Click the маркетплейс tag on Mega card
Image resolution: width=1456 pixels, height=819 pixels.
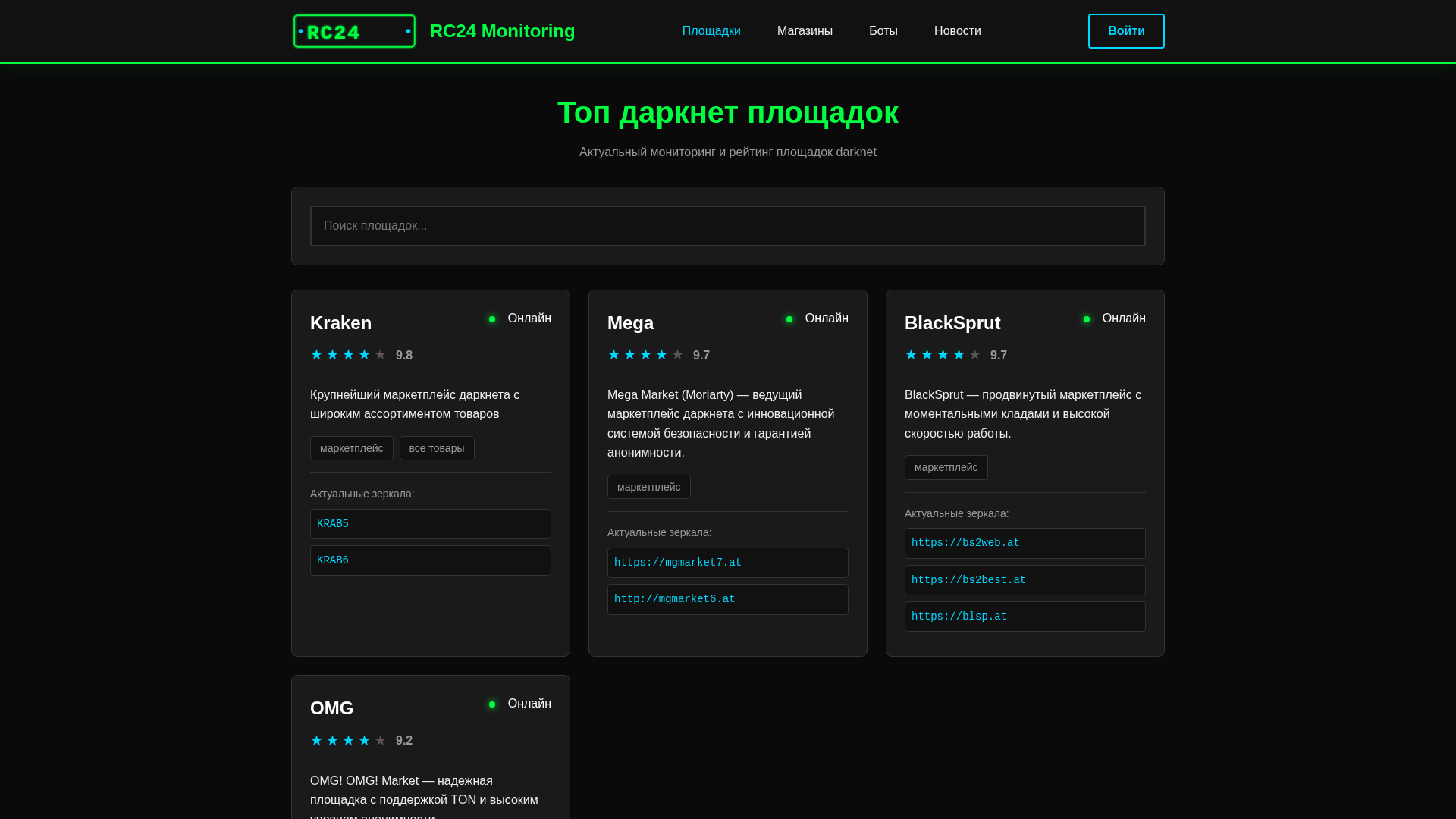649,487
